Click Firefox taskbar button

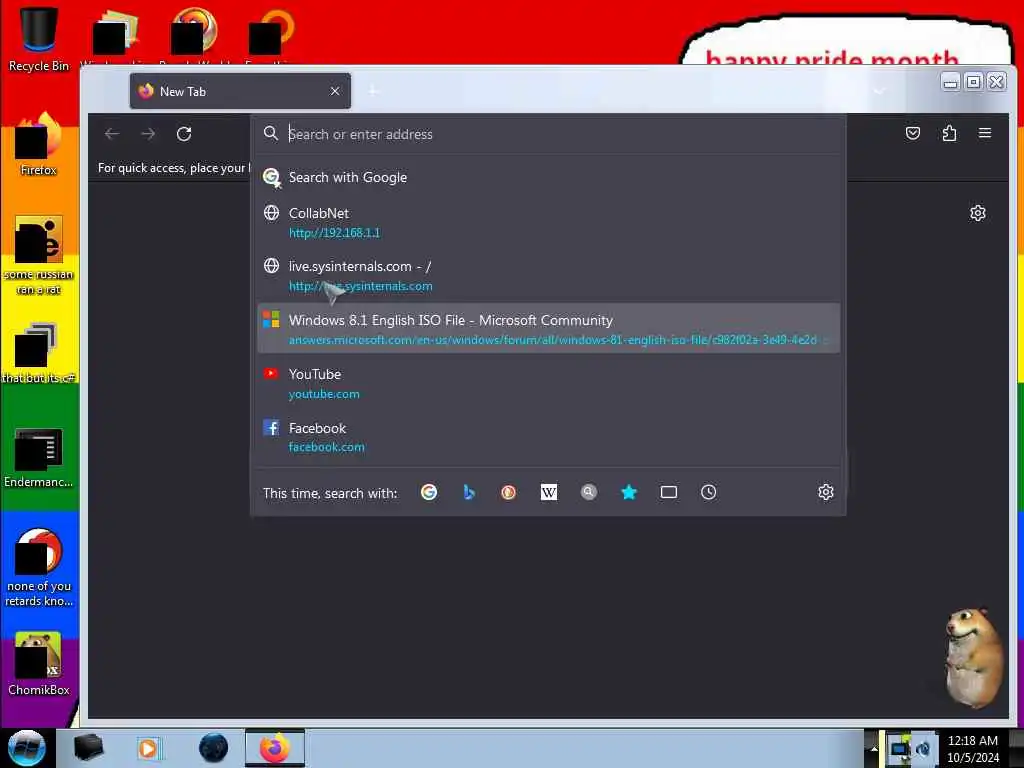coord(275,748)
